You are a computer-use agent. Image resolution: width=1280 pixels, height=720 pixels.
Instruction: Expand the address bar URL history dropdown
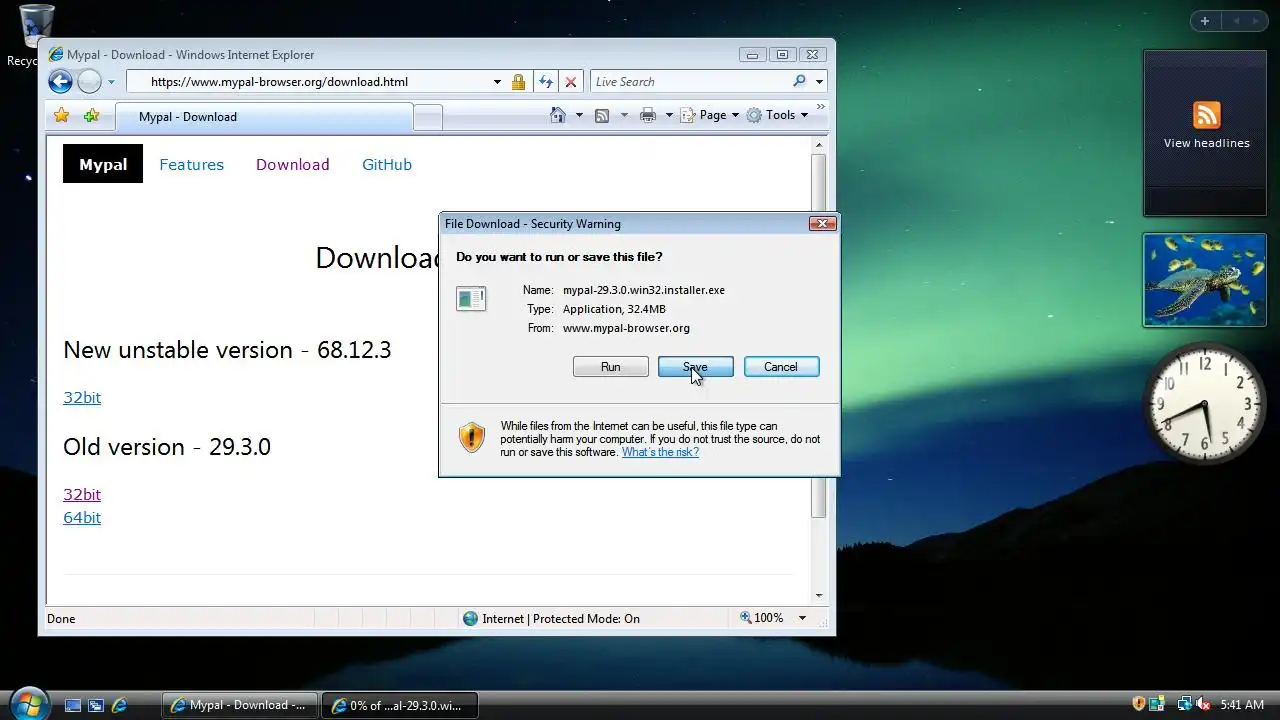coord(497,82)
